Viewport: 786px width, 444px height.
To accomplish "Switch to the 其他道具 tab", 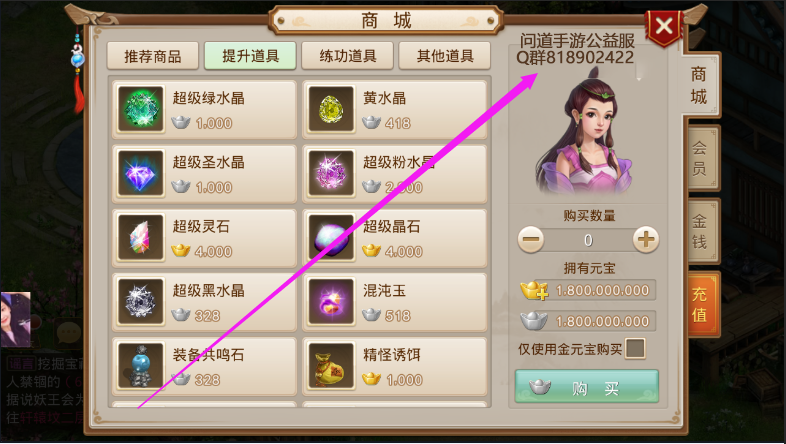I will [x=445, y=56].
